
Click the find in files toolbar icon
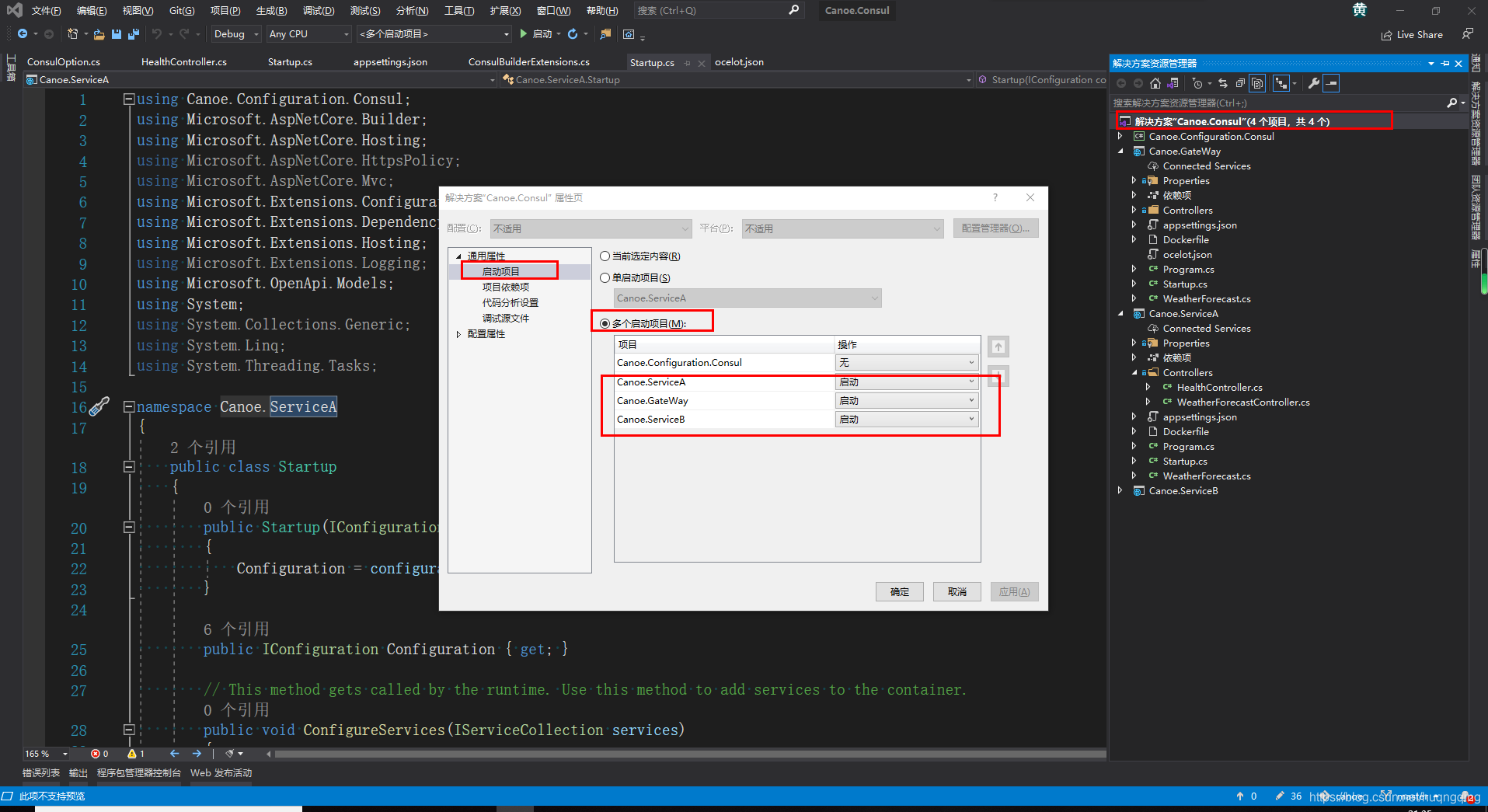pyautogui.click(x=606, y=34)
